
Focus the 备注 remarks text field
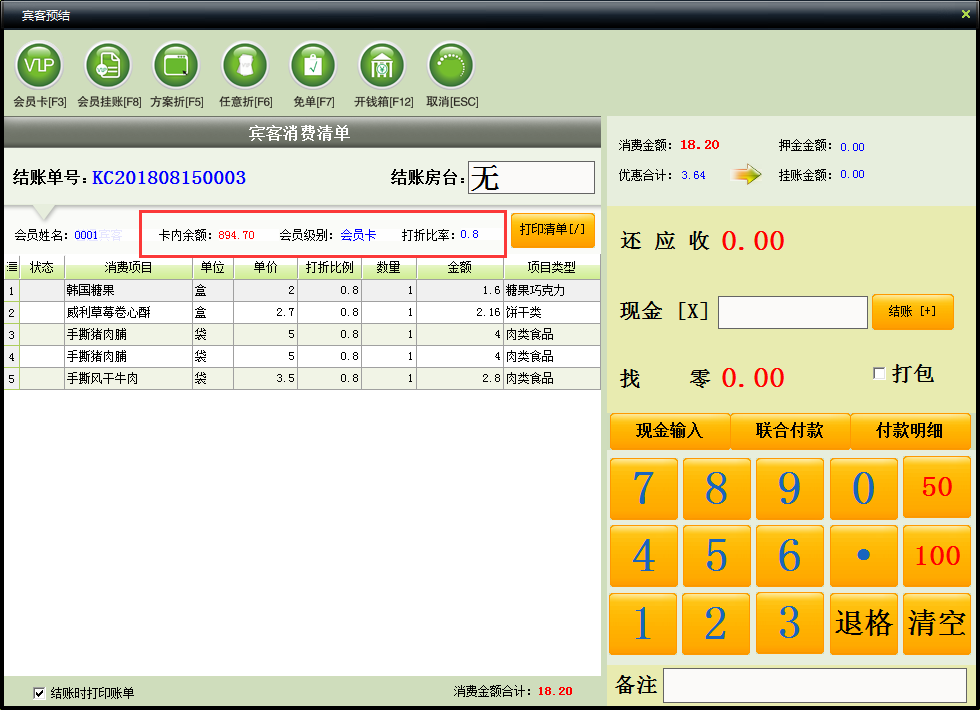[x=814, y=686]
